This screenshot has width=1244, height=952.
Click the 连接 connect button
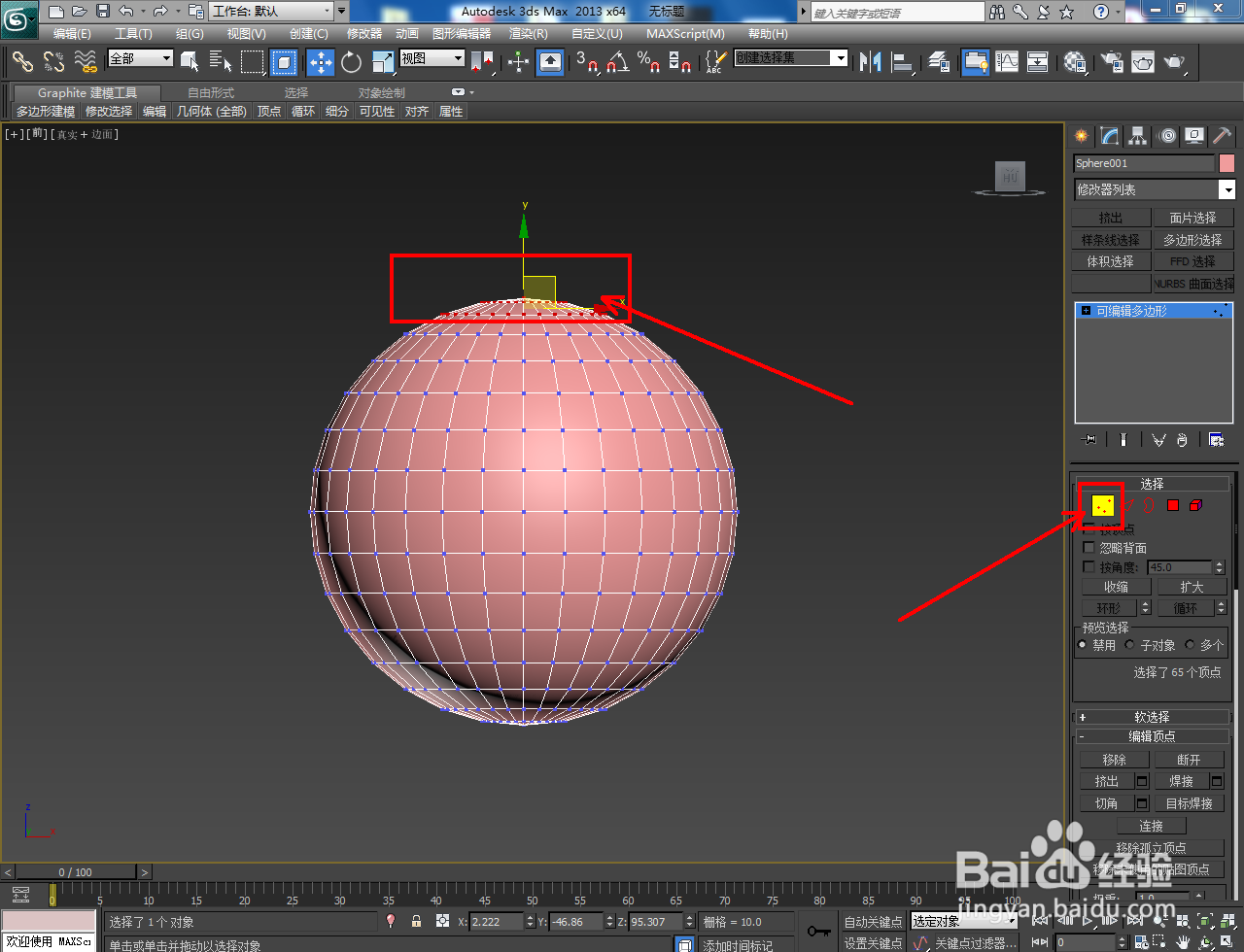tap(1152, 826)
